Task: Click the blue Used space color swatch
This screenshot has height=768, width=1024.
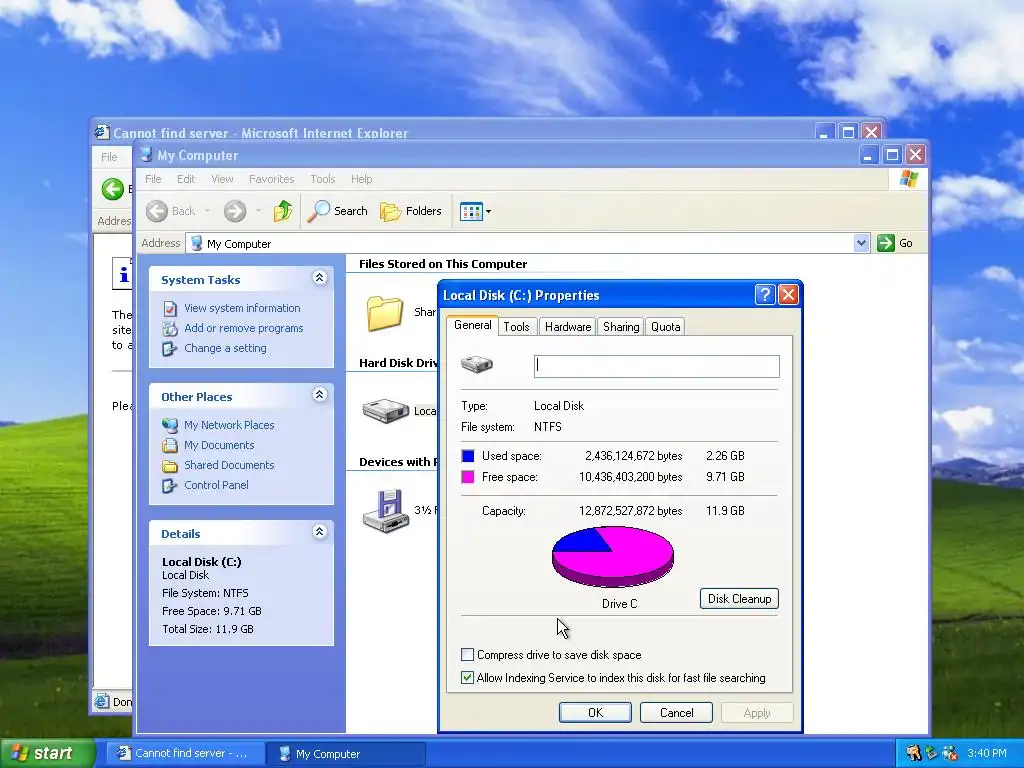Action: (x=468, y=456)
